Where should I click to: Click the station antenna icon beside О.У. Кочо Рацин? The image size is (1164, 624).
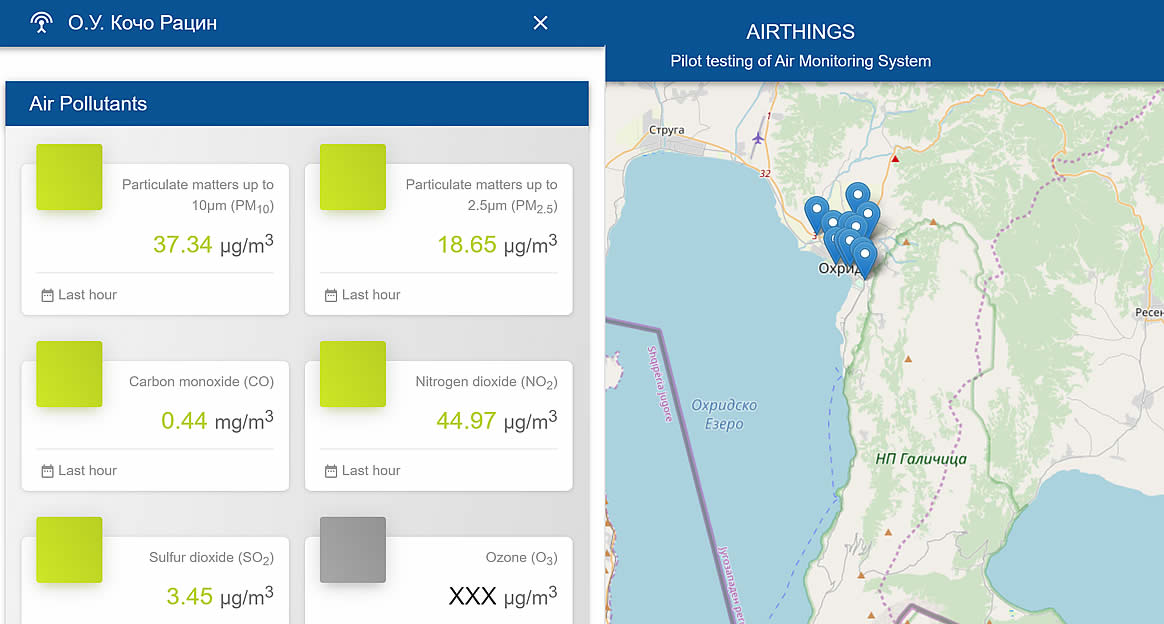click(42, 23)
